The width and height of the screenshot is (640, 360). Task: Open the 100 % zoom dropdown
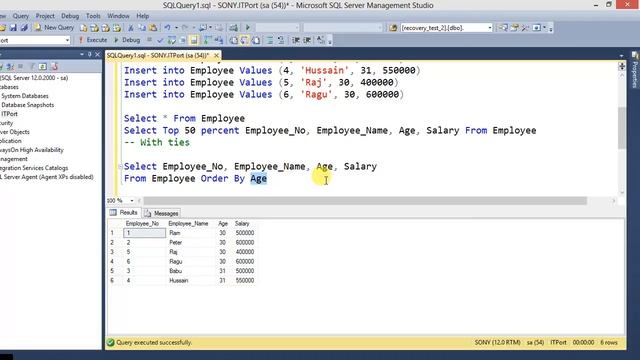(x=131, y=201)
